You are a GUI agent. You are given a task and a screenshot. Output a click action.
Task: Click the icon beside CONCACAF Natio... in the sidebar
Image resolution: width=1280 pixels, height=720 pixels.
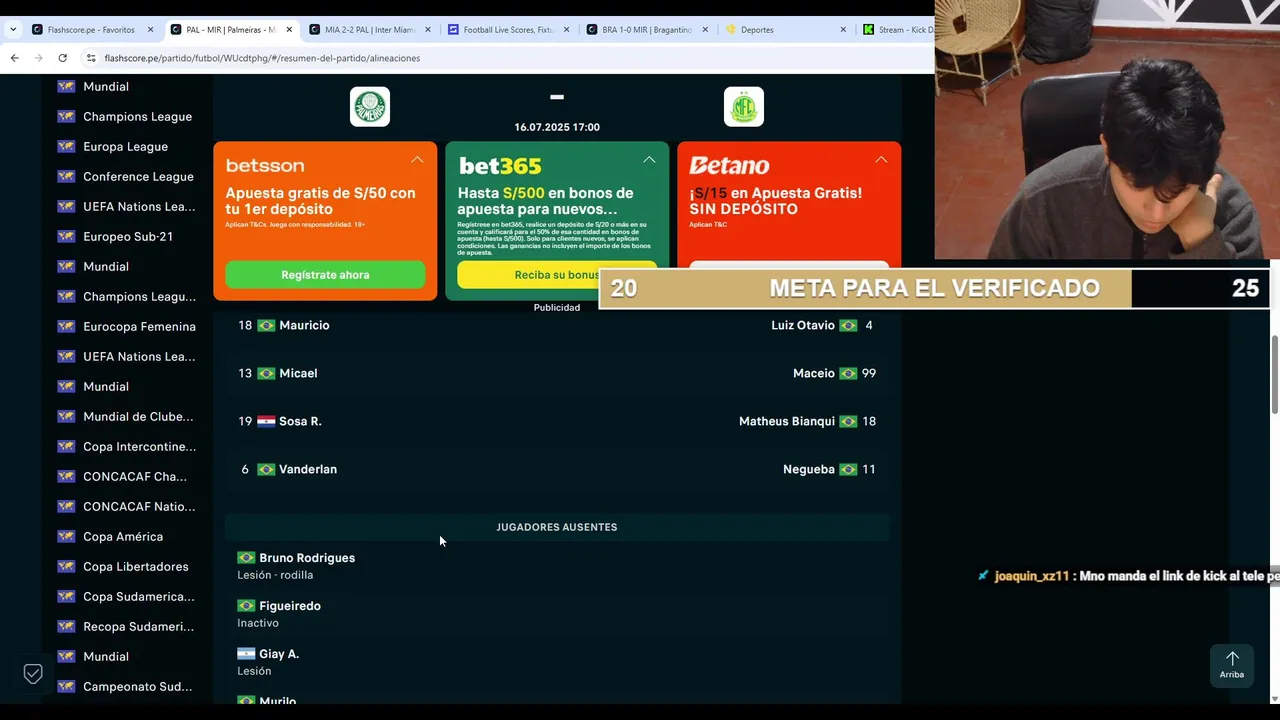point(66,507)
